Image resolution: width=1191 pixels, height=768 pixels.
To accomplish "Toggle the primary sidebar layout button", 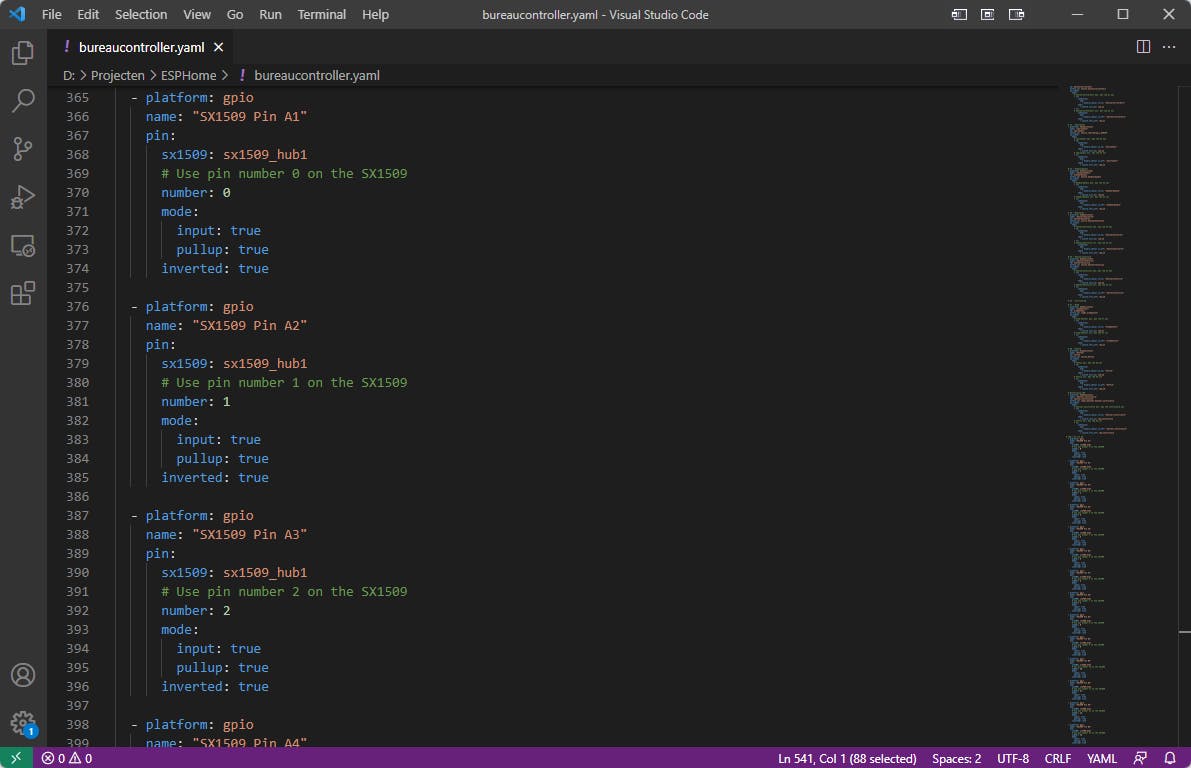I will click(x=959, y=15).
